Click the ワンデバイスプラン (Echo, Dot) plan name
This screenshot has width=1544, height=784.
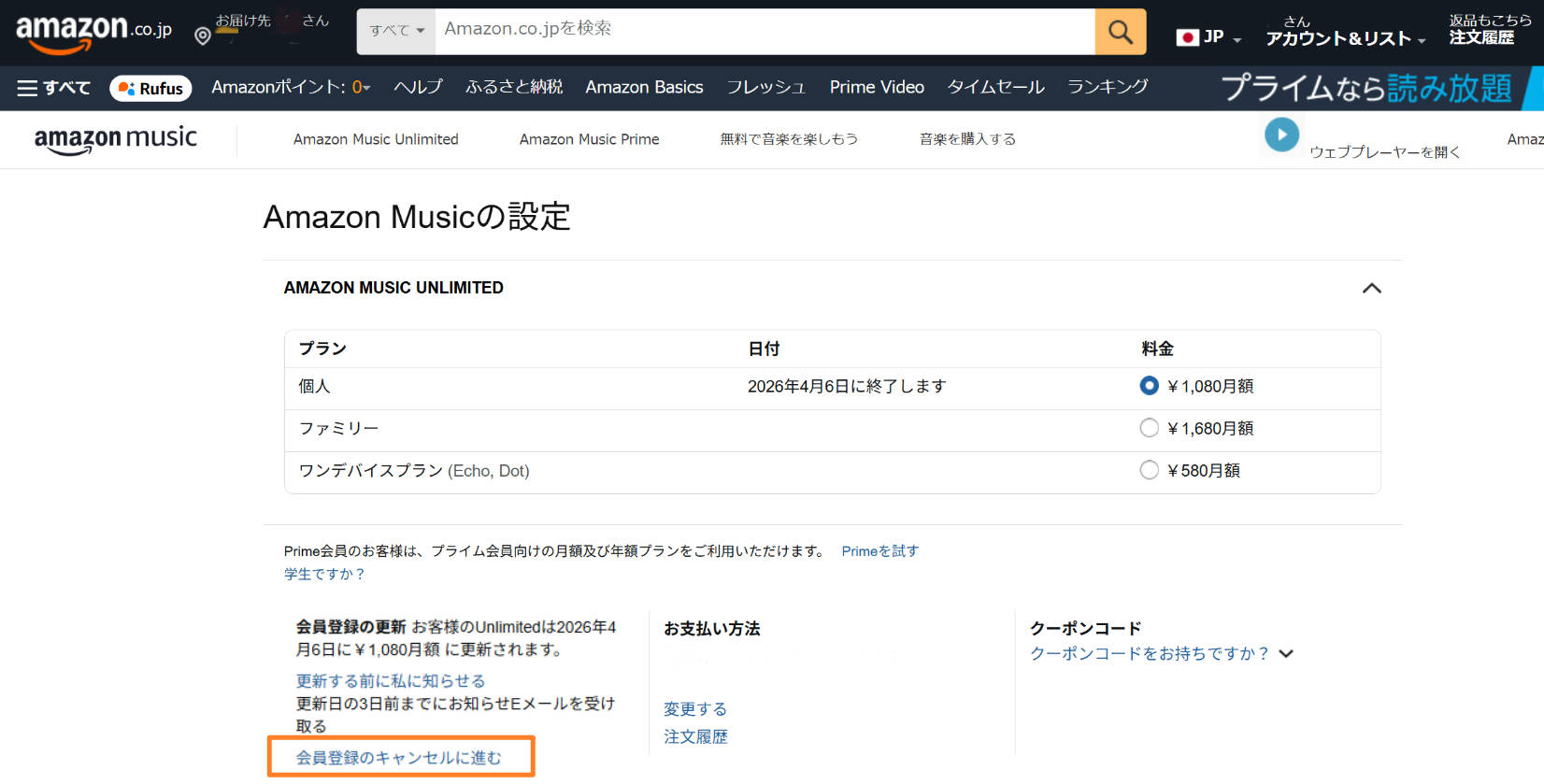[x=414, y=471]
